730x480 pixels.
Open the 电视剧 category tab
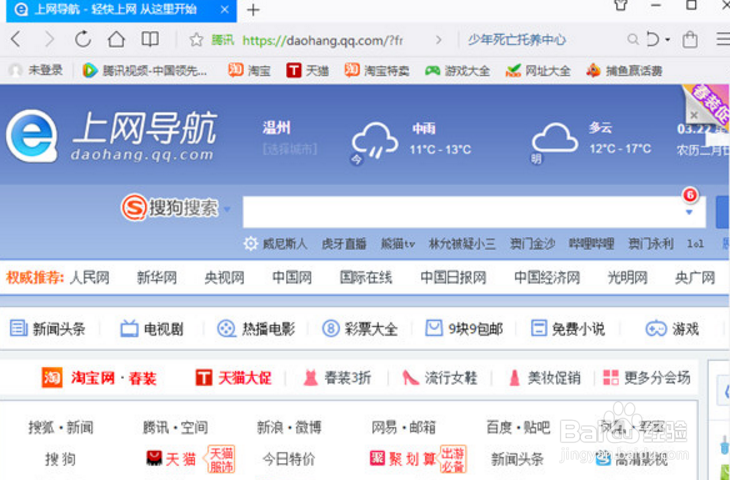(x=151, y=329)
